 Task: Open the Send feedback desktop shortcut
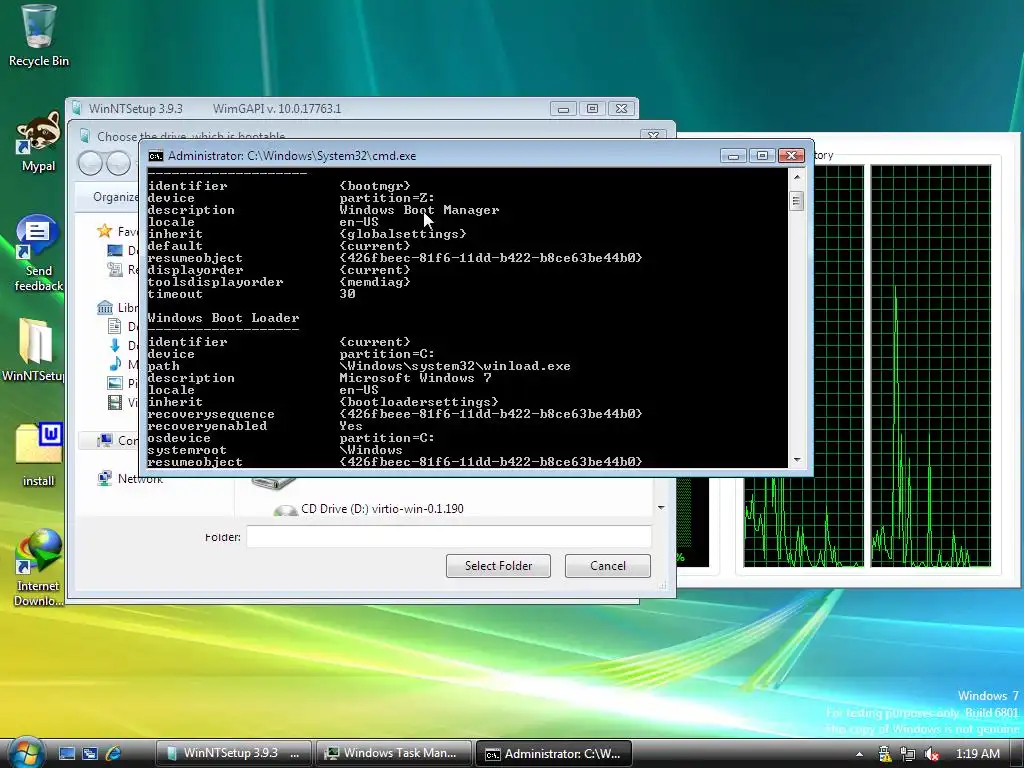pos(38,253)
